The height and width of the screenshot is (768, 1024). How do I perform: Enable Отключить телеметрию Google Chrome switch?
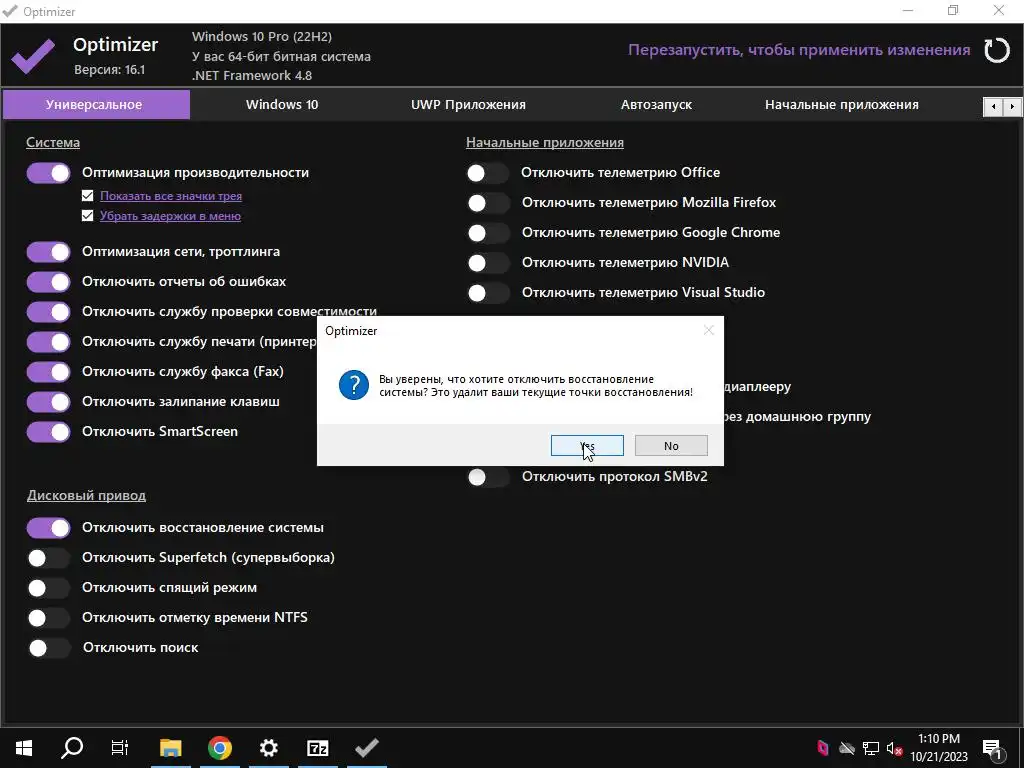tap(488, 233)
